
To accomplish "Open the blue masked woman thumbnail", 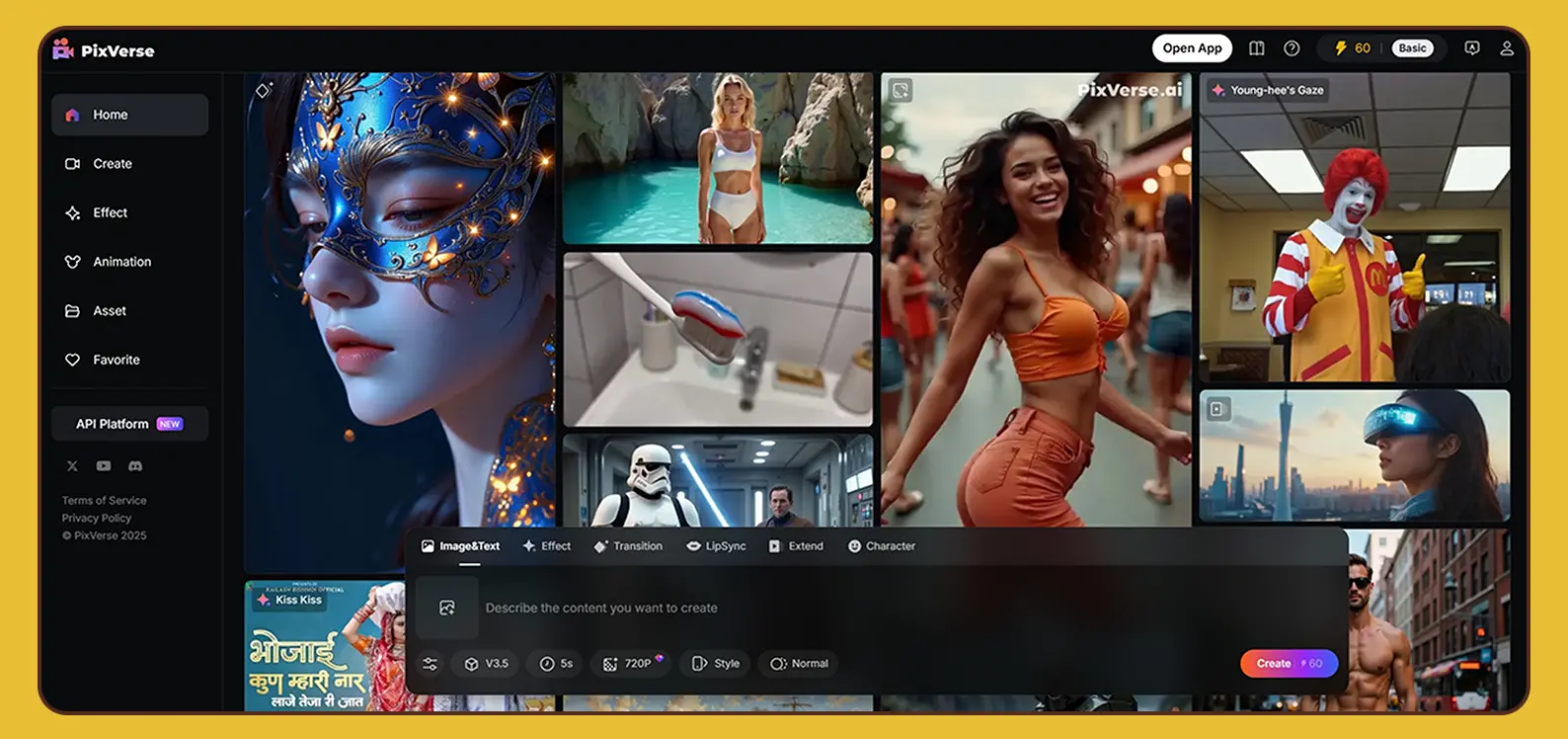I will [399, 322].
